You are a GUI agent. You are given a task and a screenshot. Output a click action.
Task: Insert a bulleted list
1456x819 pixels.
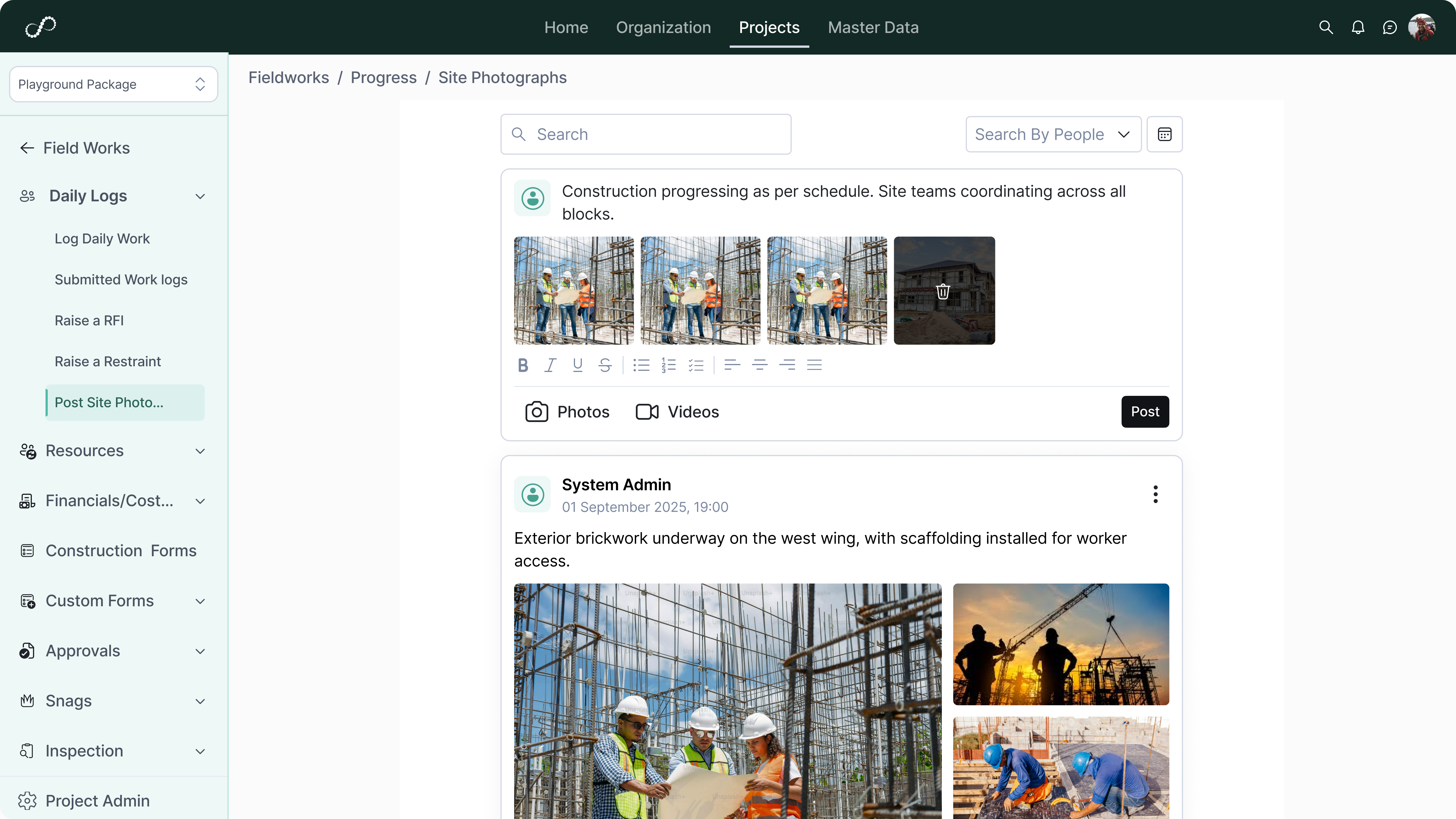(x=641, y=365)
